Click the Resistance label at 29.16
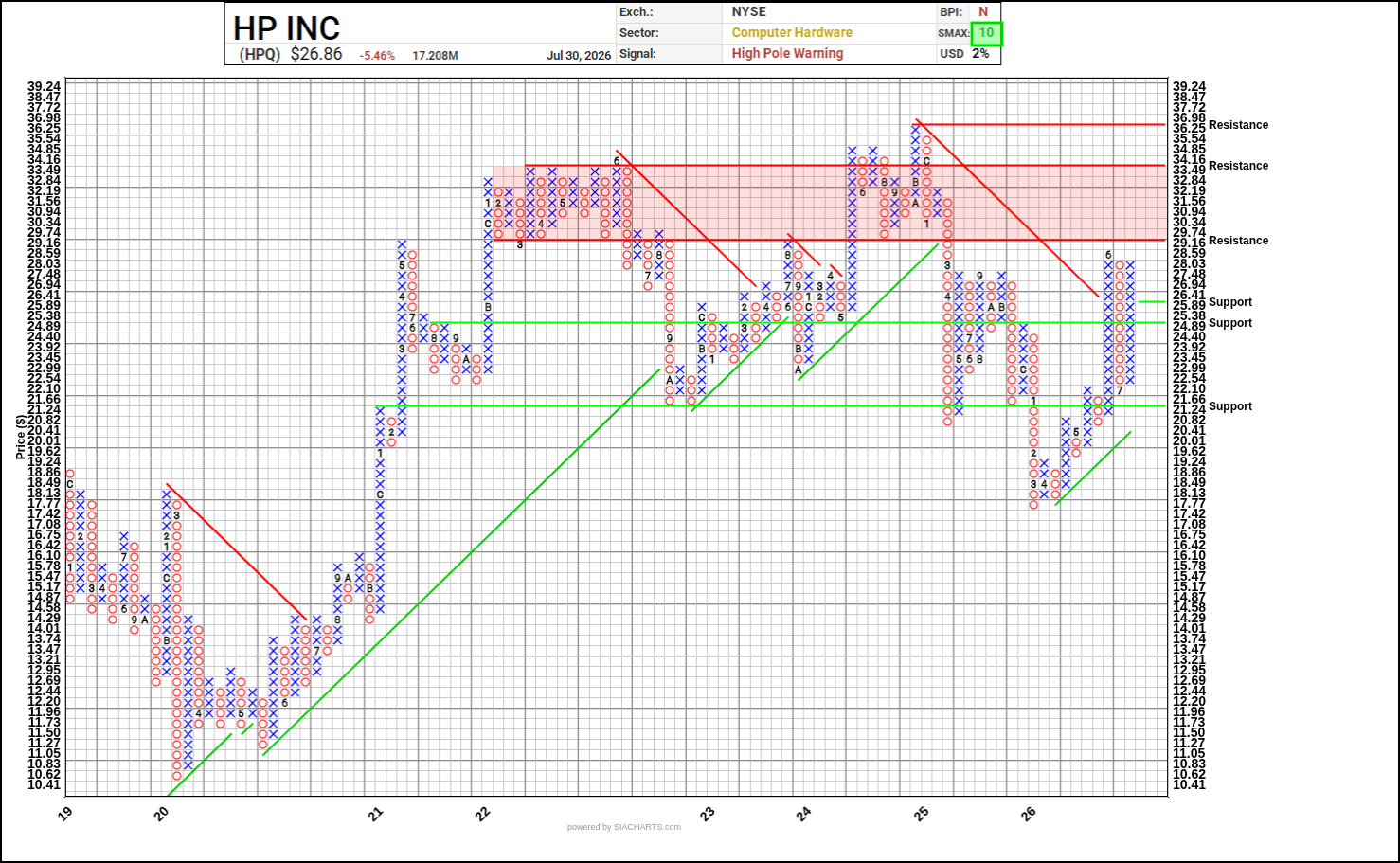The width and height of the screenshot is (1400, 863). click(1238, 241)
